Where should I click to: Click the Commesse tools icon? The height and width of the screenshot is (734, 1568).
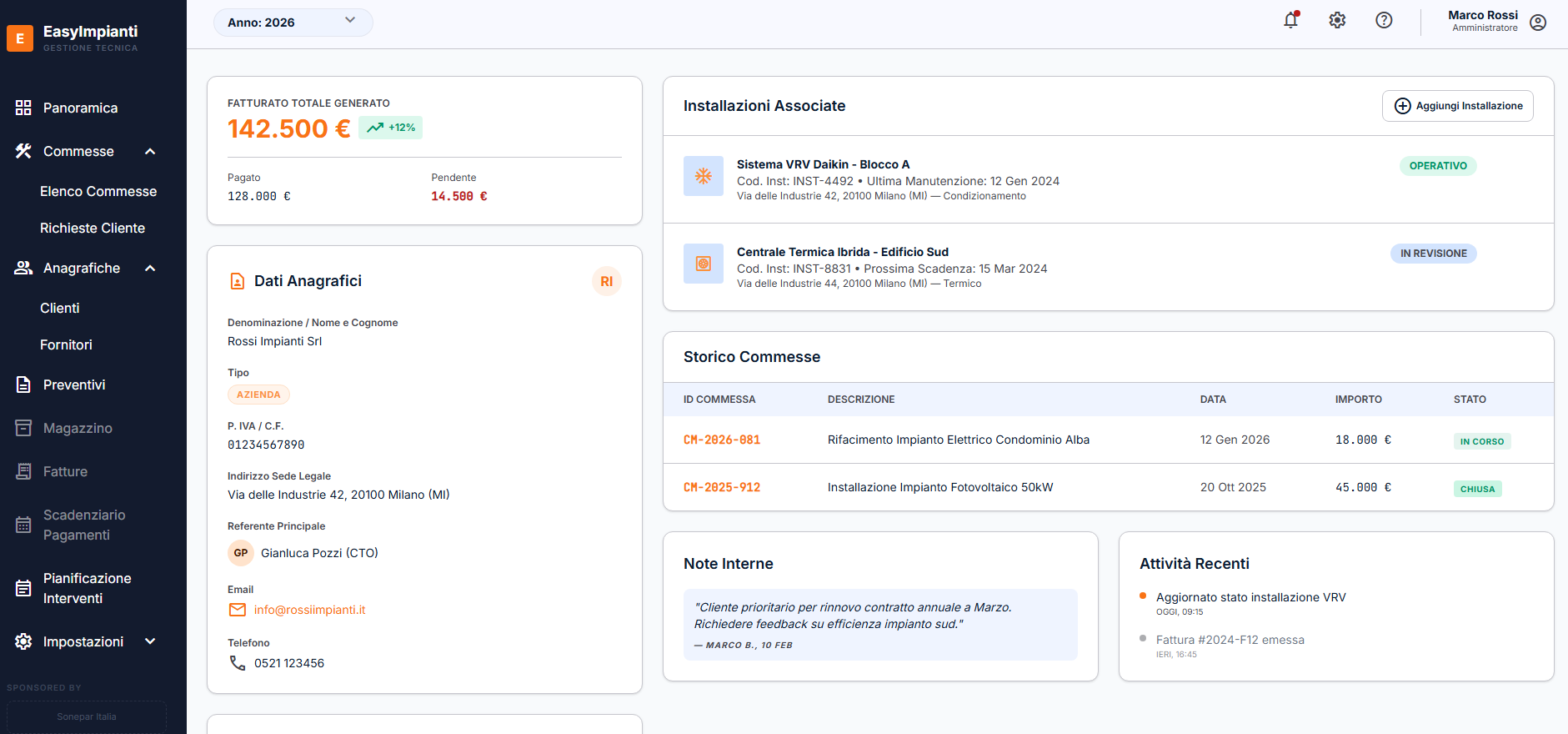23,151
